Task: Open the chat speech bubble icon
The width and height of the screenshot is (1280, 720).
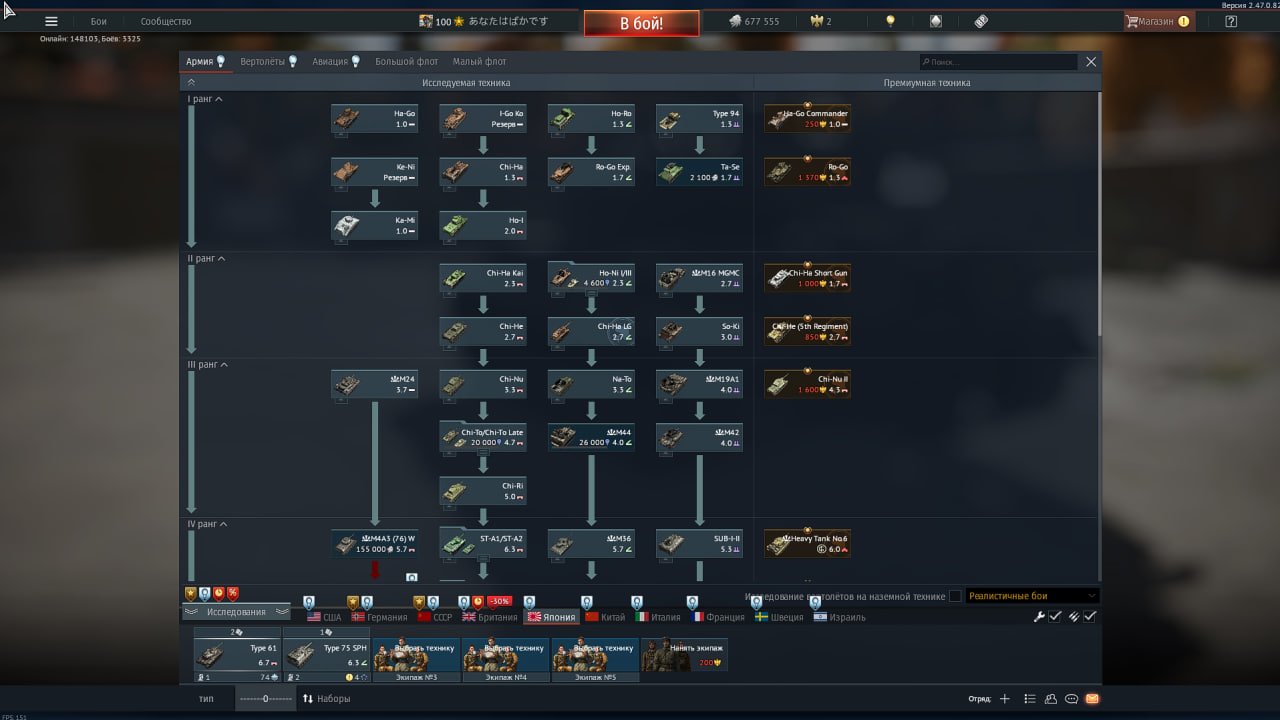Action: click(x=1071, y=699)
